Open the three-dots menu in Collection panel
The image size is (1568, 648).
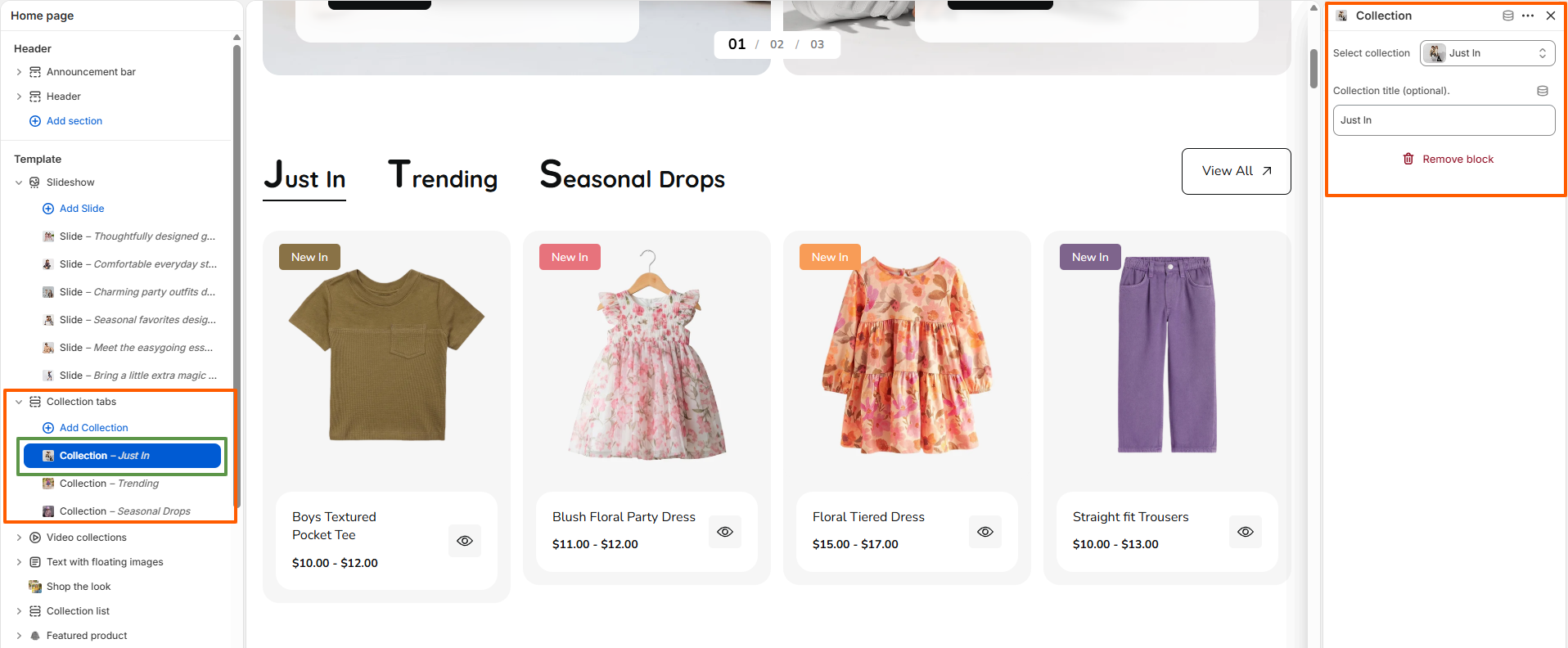[1528, 16]
